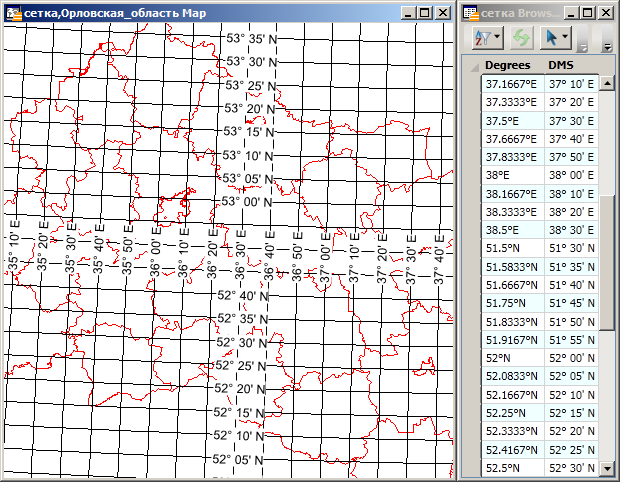Image resolution: width=620 pixels, height=482 pixels.
Task: Open the sort/filter dropdown arrow
Action: point(496,38)
